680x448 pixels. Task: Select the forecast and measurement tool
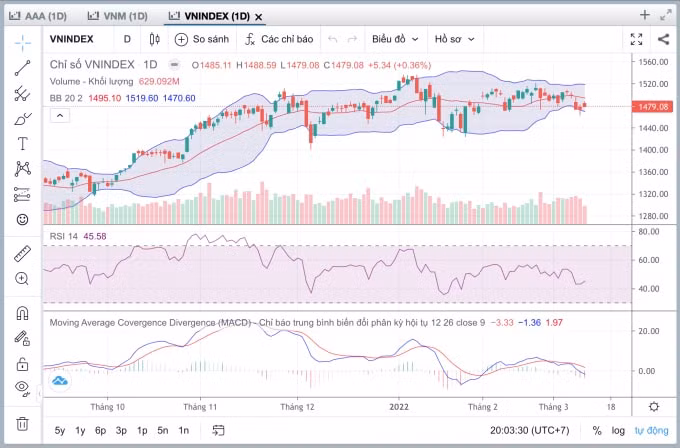(23, 194)
